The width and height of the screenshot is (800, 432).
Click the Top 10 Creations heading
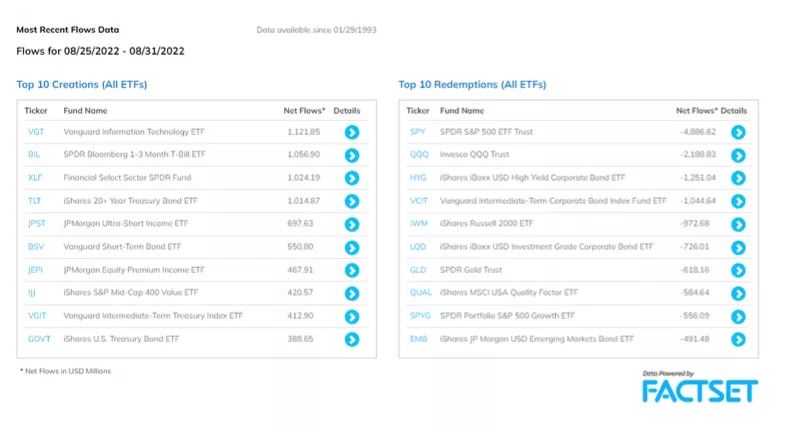[82, 85]
